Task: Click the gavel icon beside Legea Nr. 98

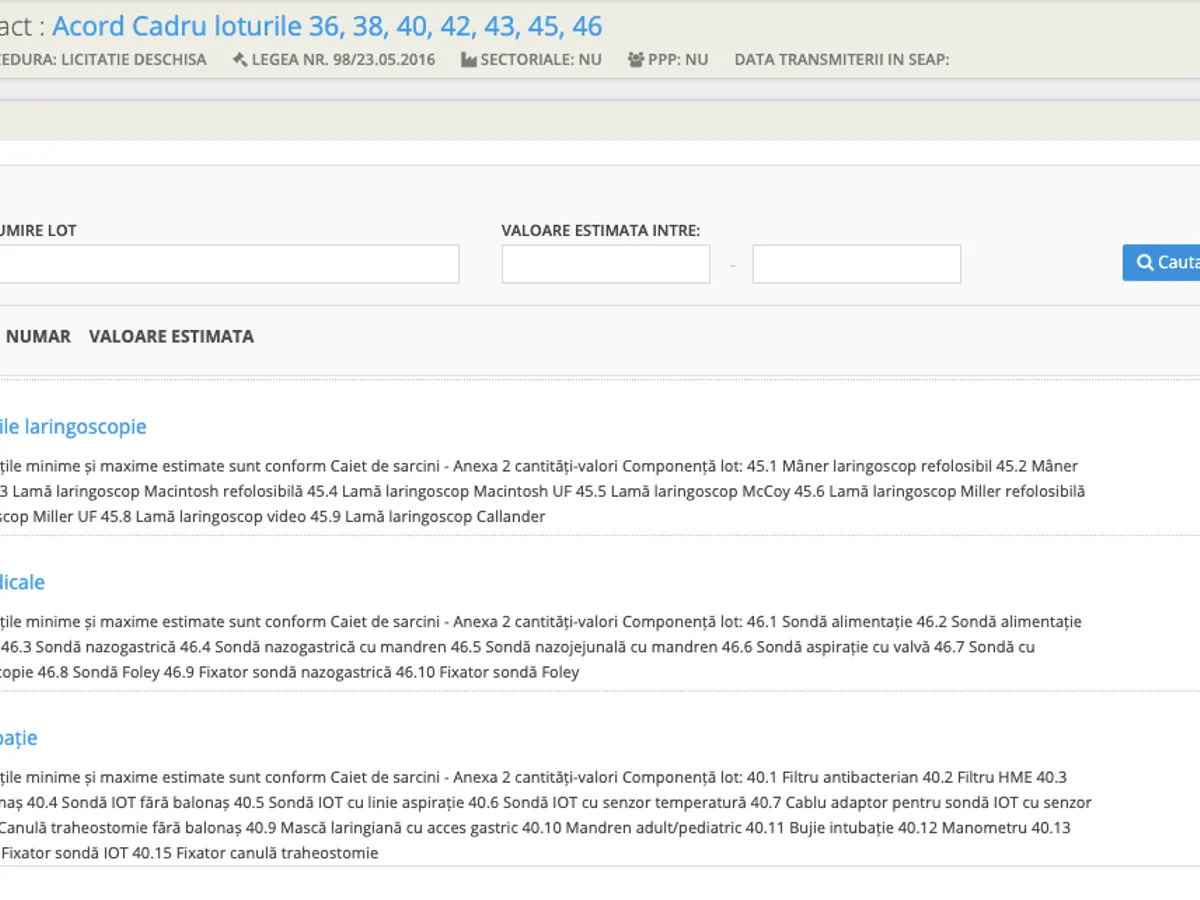Action: click(239, 60)
